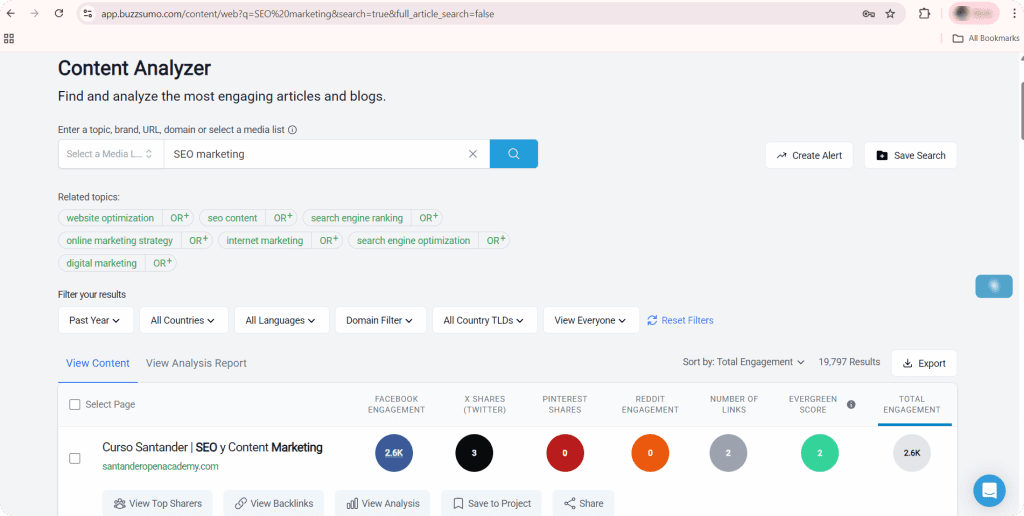Open Domain Filter dropdown
This screenshot has width=1024, height=516.
click(x=380, y=320)
